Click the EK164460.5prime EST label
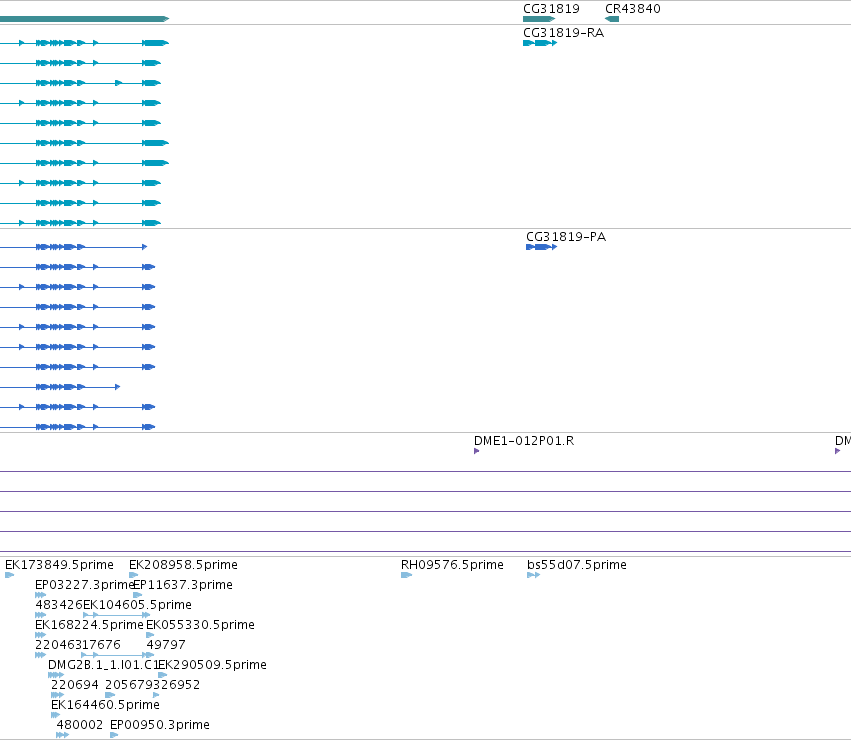Screen dimensions: 851x740 pyautogui.click(x=105, y=705)
